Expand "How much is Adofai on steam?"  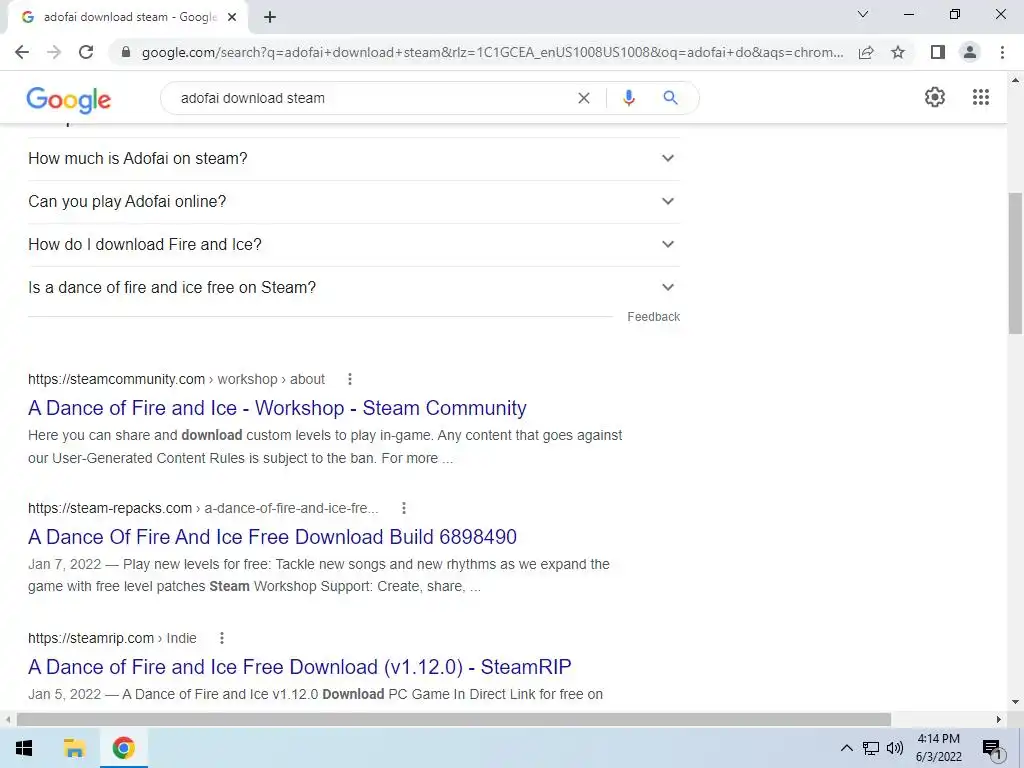354,159
